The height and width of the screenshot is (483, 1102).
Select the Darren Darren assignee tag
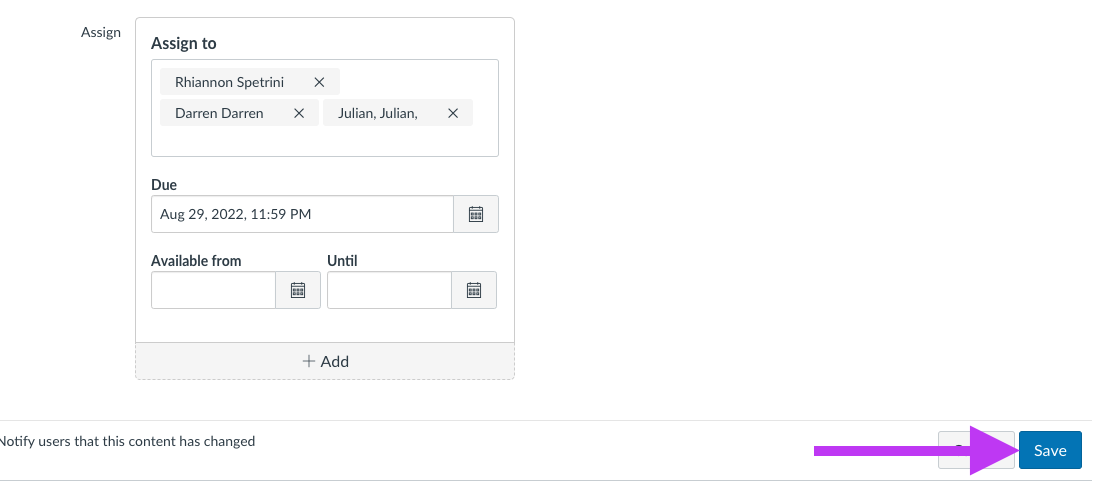[219, 113]
